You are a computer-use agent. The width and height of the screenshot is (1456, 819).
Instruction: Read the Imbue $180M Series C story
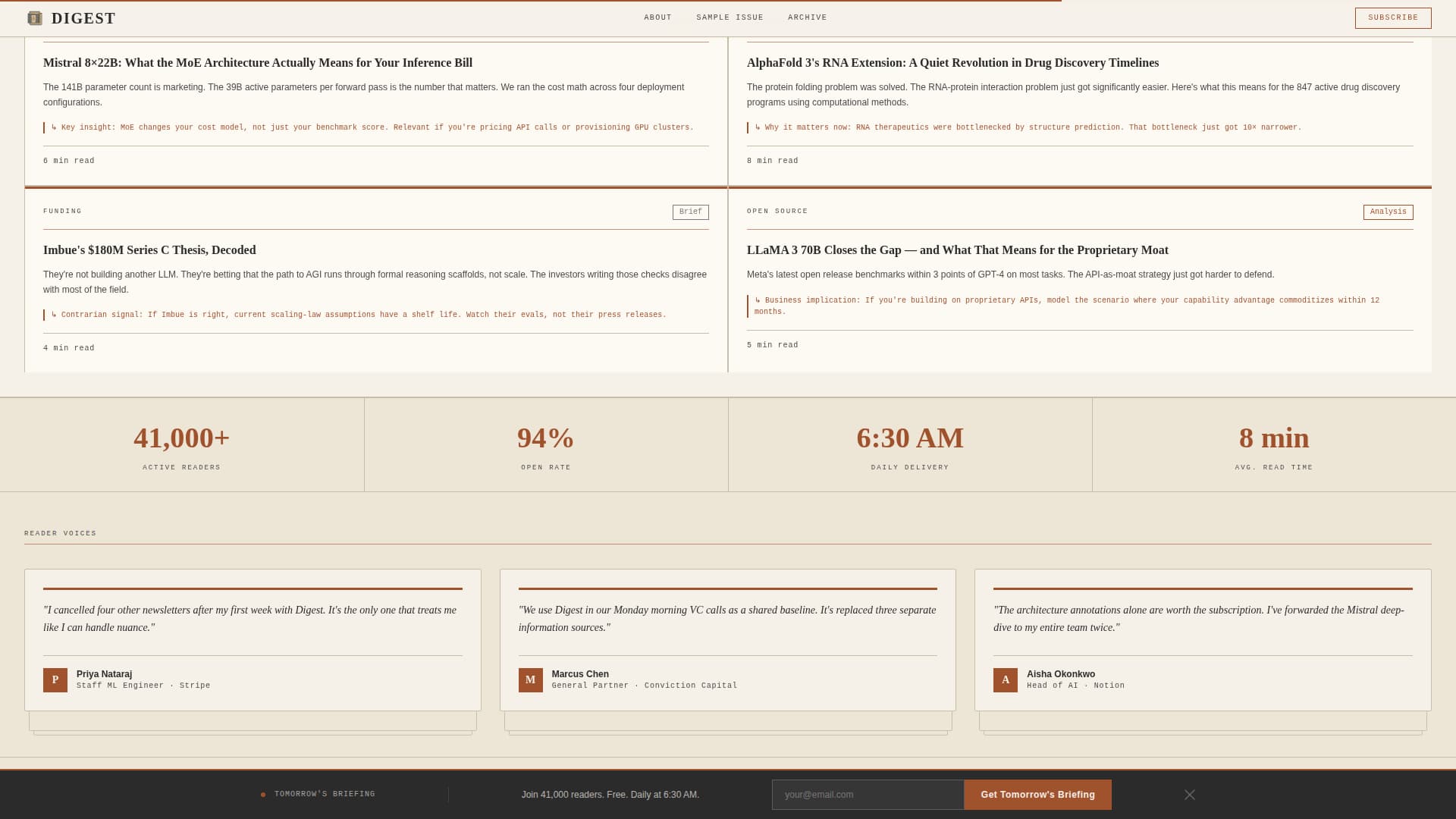pos(149,250)
